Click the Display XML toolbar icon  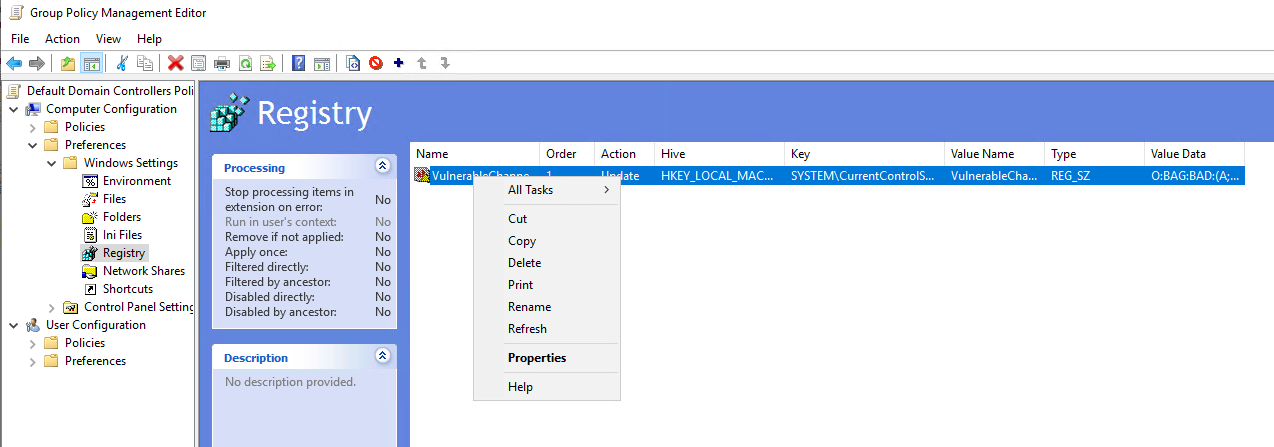pyautogui.click(x=353, y=63)
